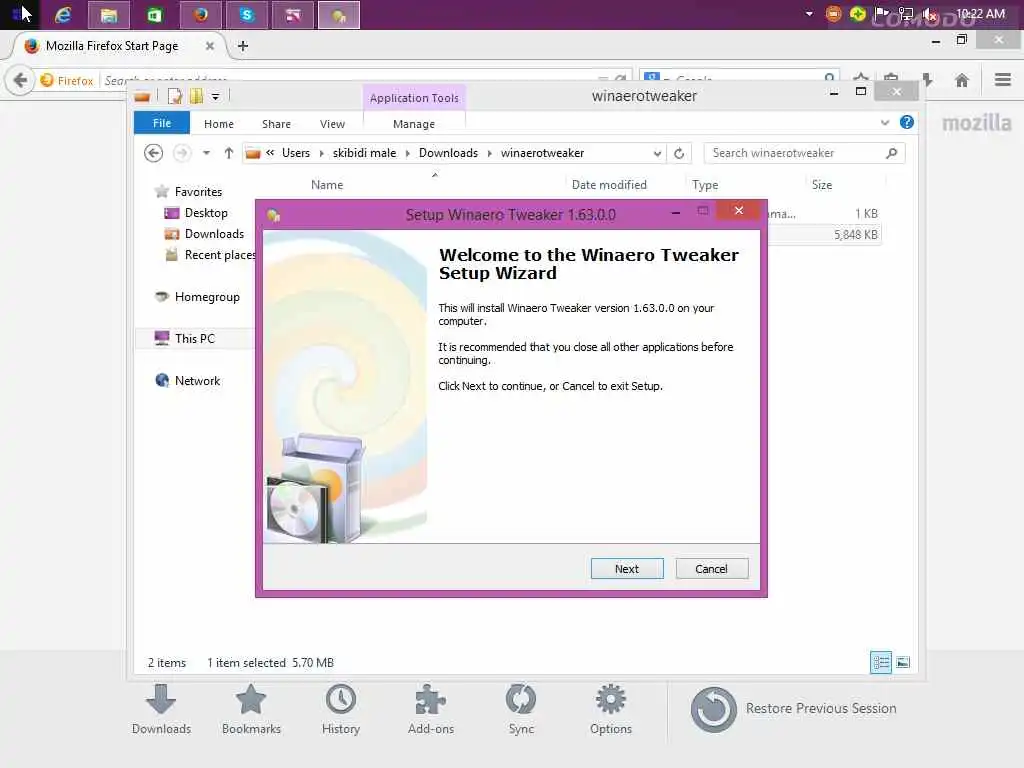Open Firefox Downloads shortcut icon
The image size is (1024, 768).
tap(161, 710)
